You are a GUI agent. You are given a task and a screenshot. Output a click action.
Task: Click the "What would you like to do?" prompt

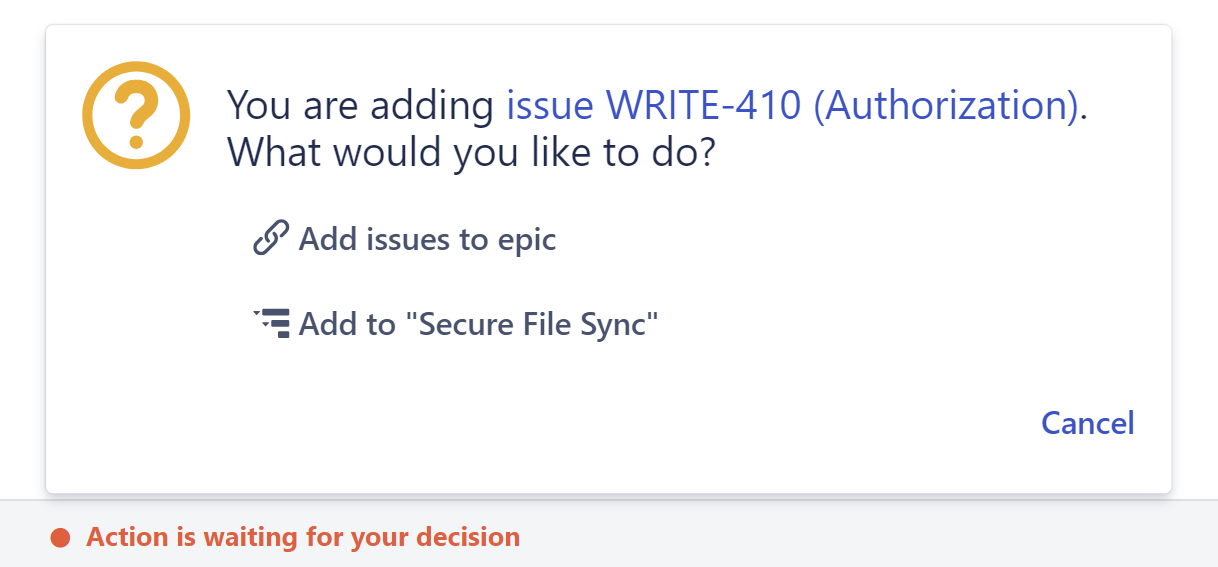471,155
